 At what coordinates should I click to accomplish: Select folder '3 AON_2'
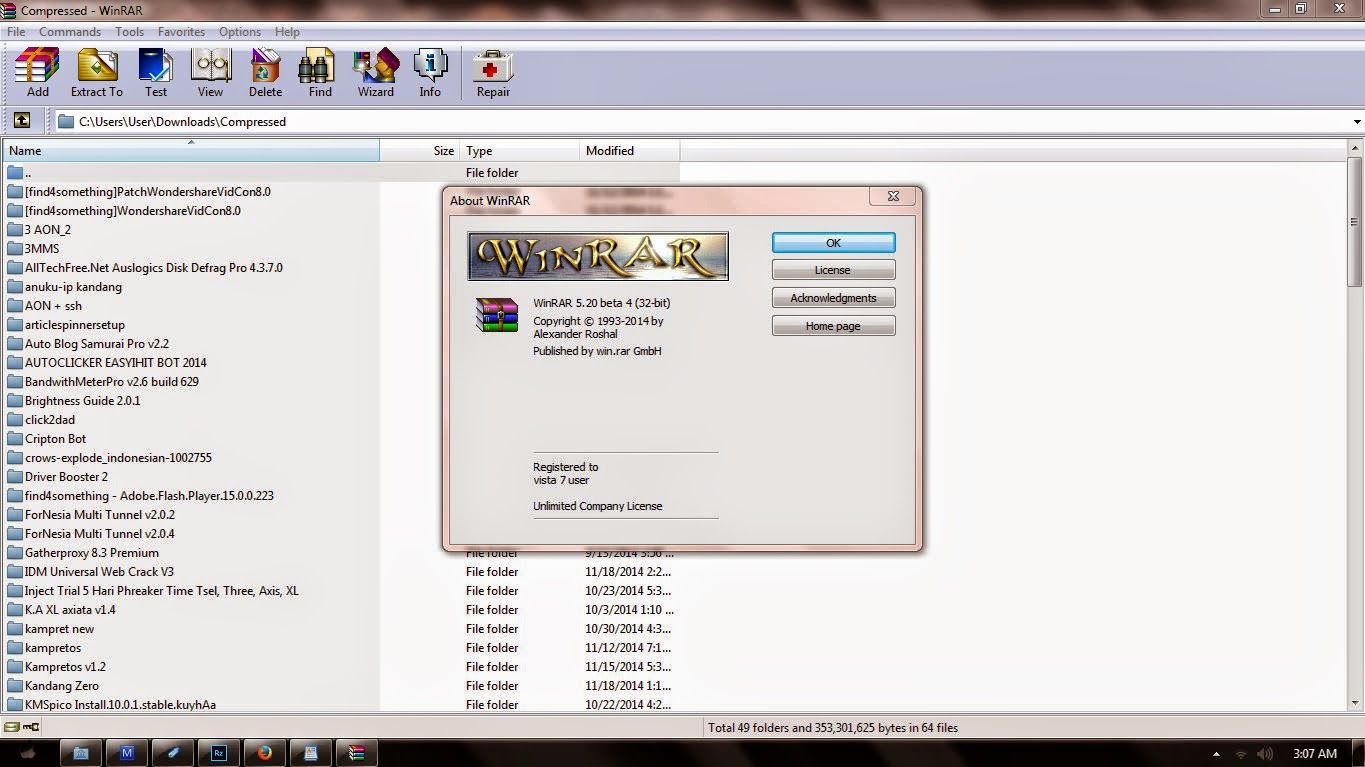point(48,230)
